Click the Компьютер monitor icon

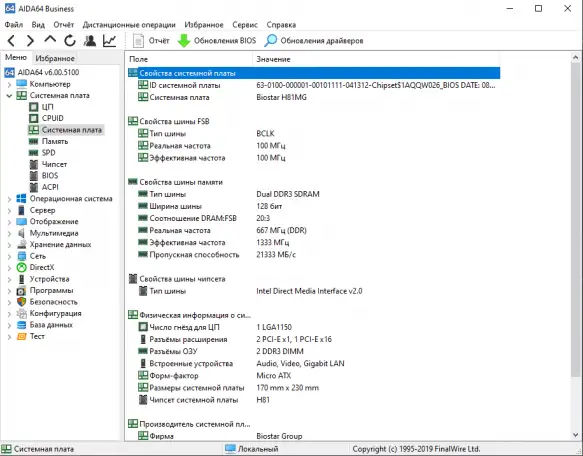[22, 84]
